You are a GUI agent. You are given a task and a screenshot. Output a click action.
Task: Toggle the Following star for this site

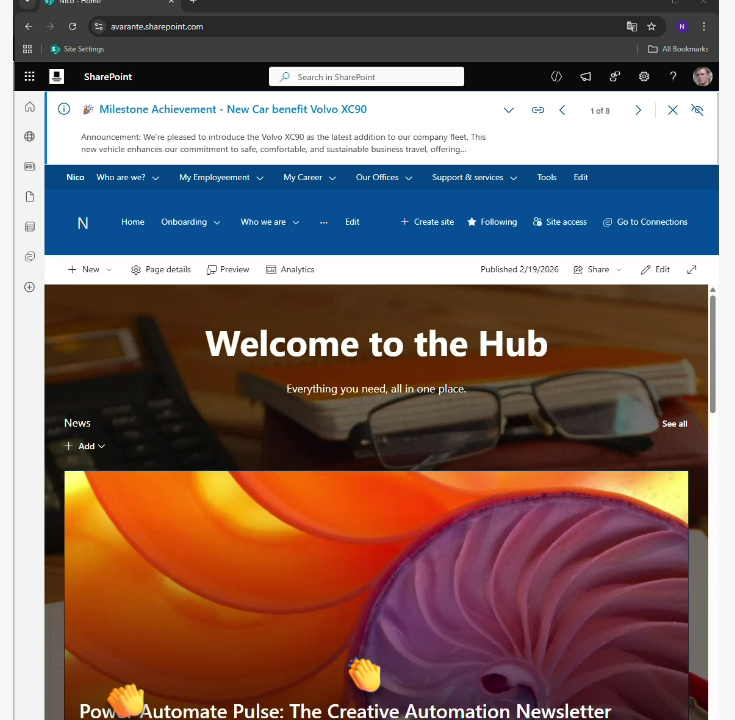click(x=492, y=222)
